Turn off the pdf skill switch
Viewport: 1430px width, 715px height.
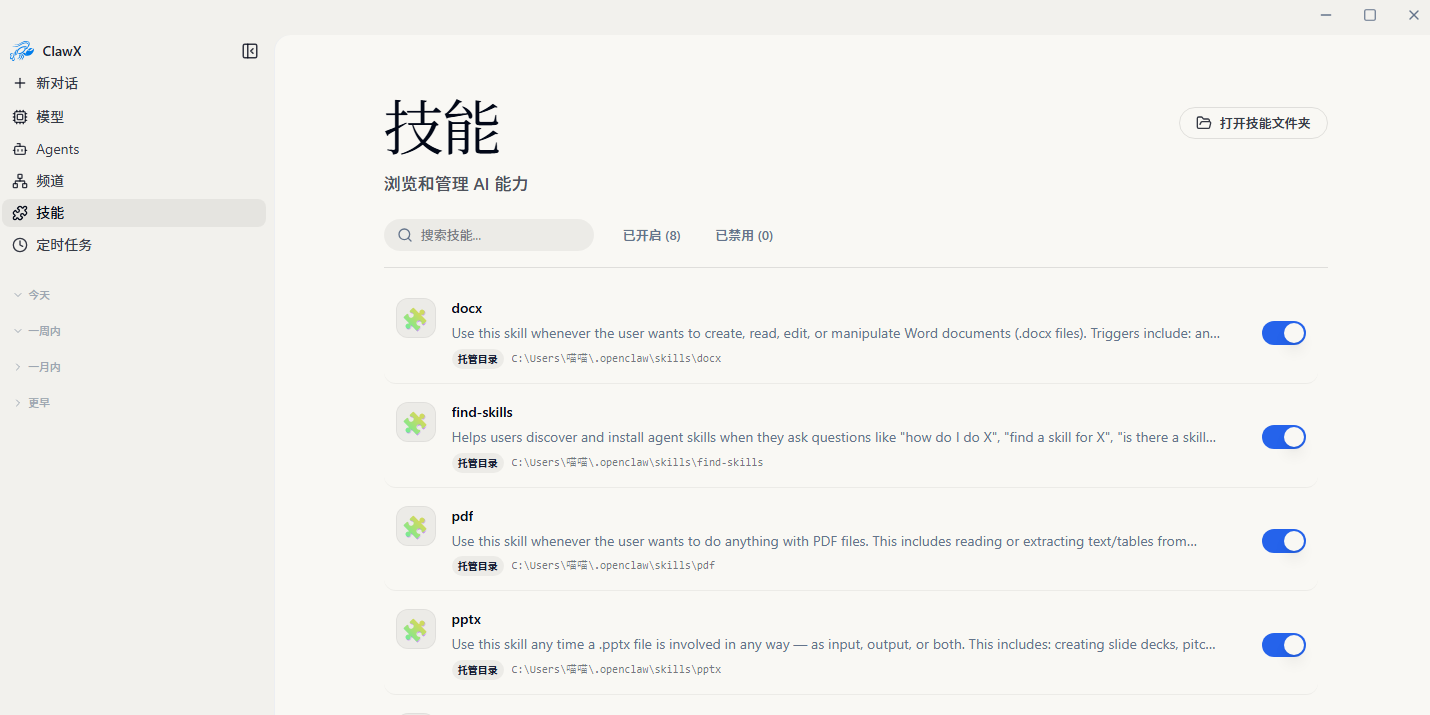[1284, 541]
